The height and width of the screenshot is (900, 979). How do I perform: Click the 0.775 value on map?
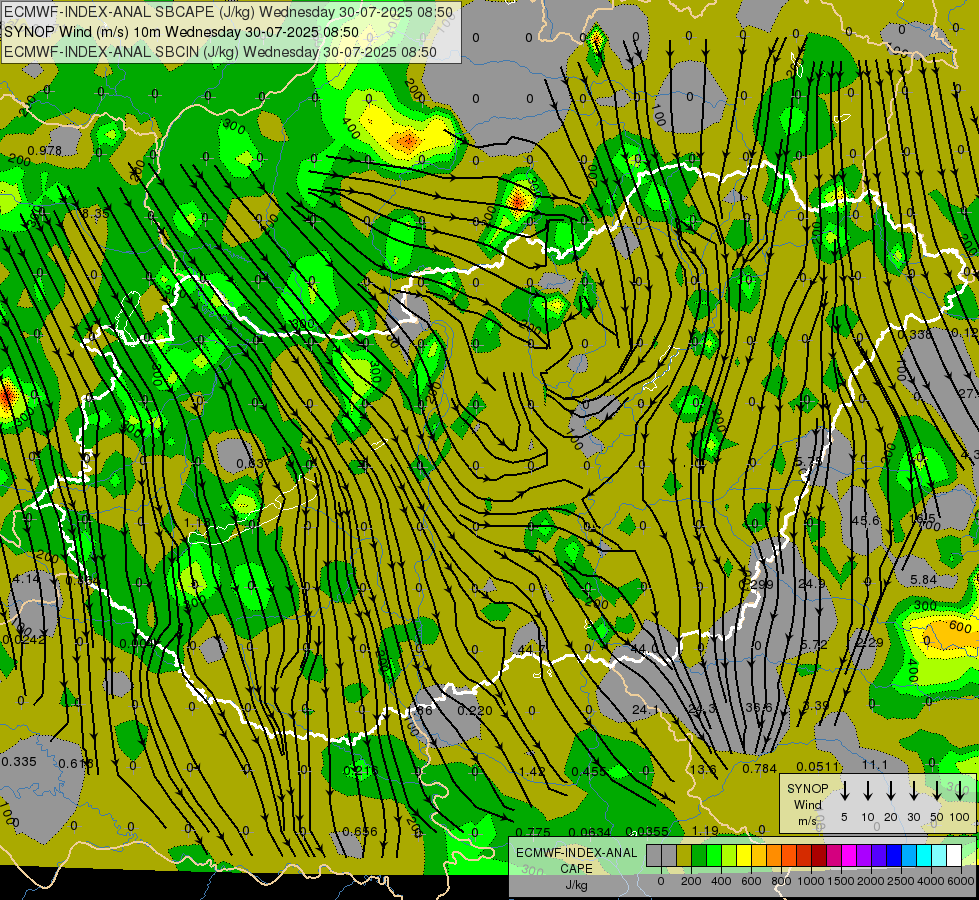point(534,832)
